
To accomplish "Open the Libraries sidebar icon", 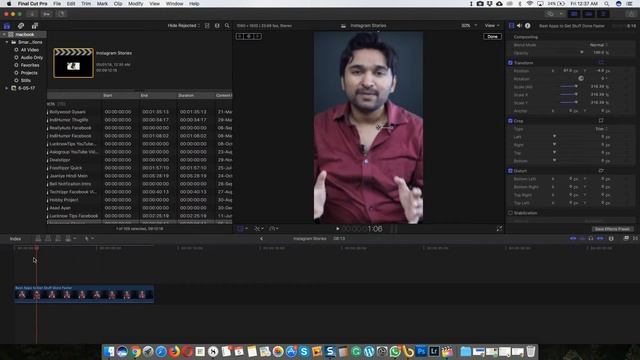I will pyautogui.click(x=7, y=26).
